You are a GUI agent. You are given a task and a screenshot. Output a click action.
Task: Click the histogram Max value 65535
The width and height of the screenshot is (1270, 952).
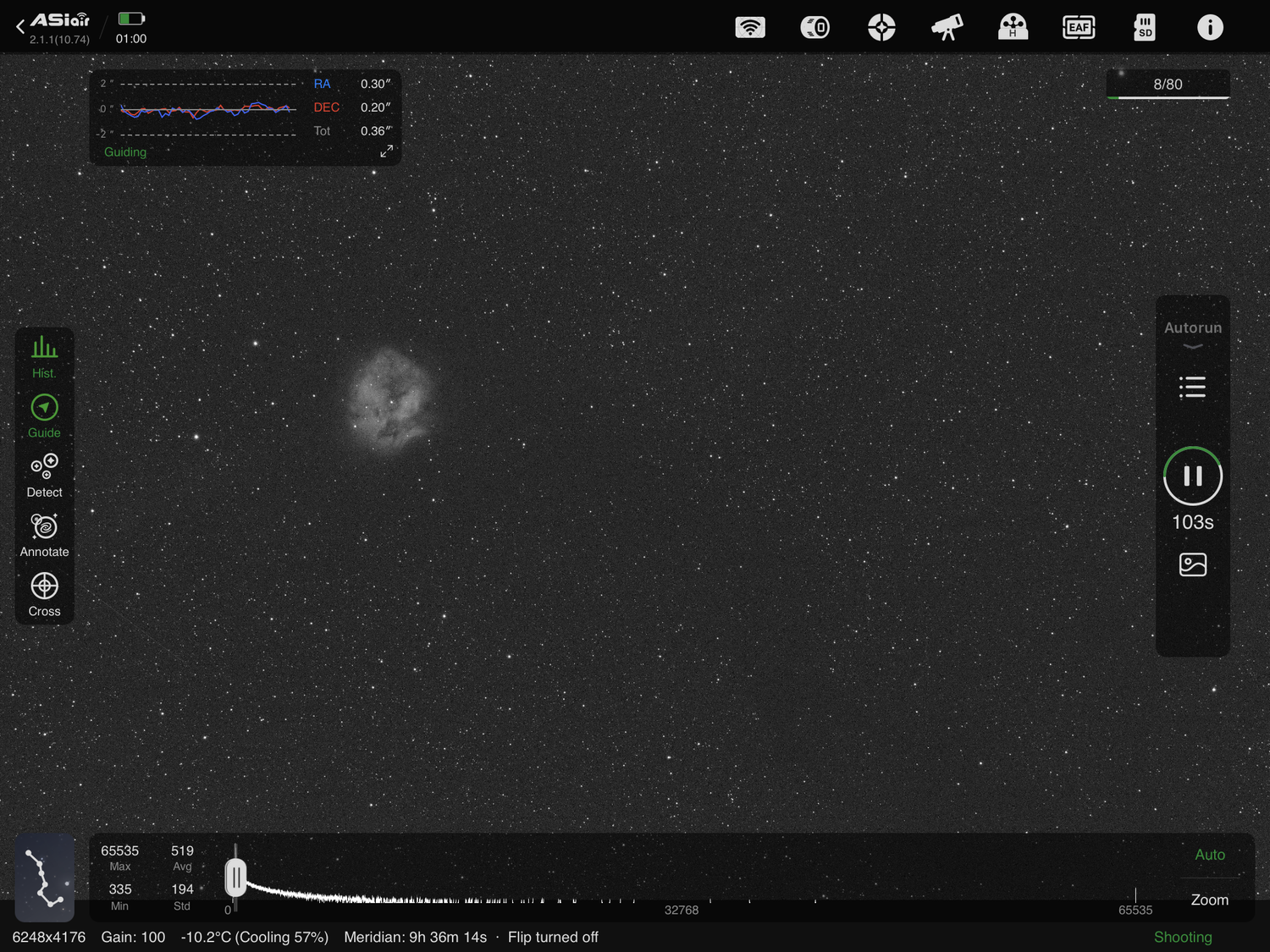119,850
